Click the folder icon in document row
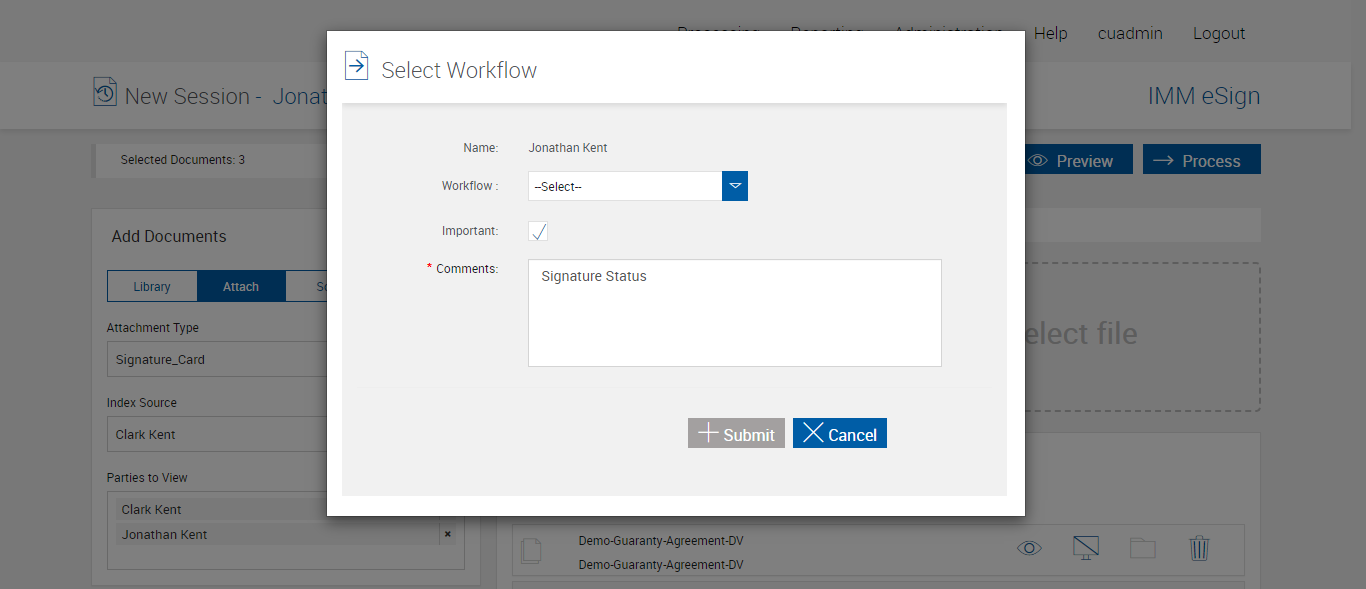 (x=1142, y=548)
